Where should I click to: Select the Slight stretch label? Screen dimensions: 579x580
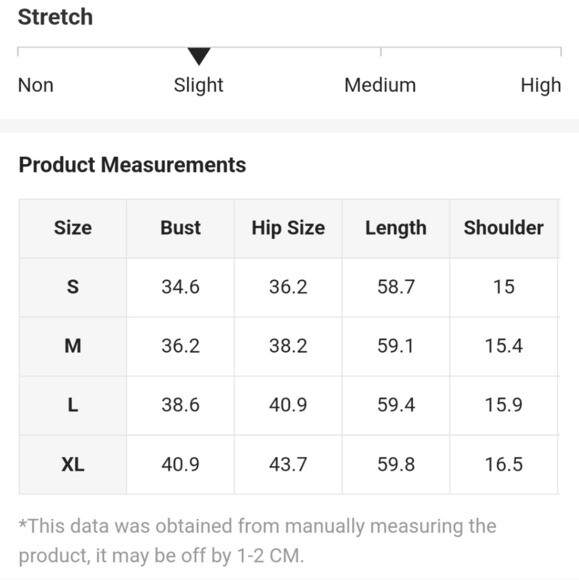pos(199,85)
